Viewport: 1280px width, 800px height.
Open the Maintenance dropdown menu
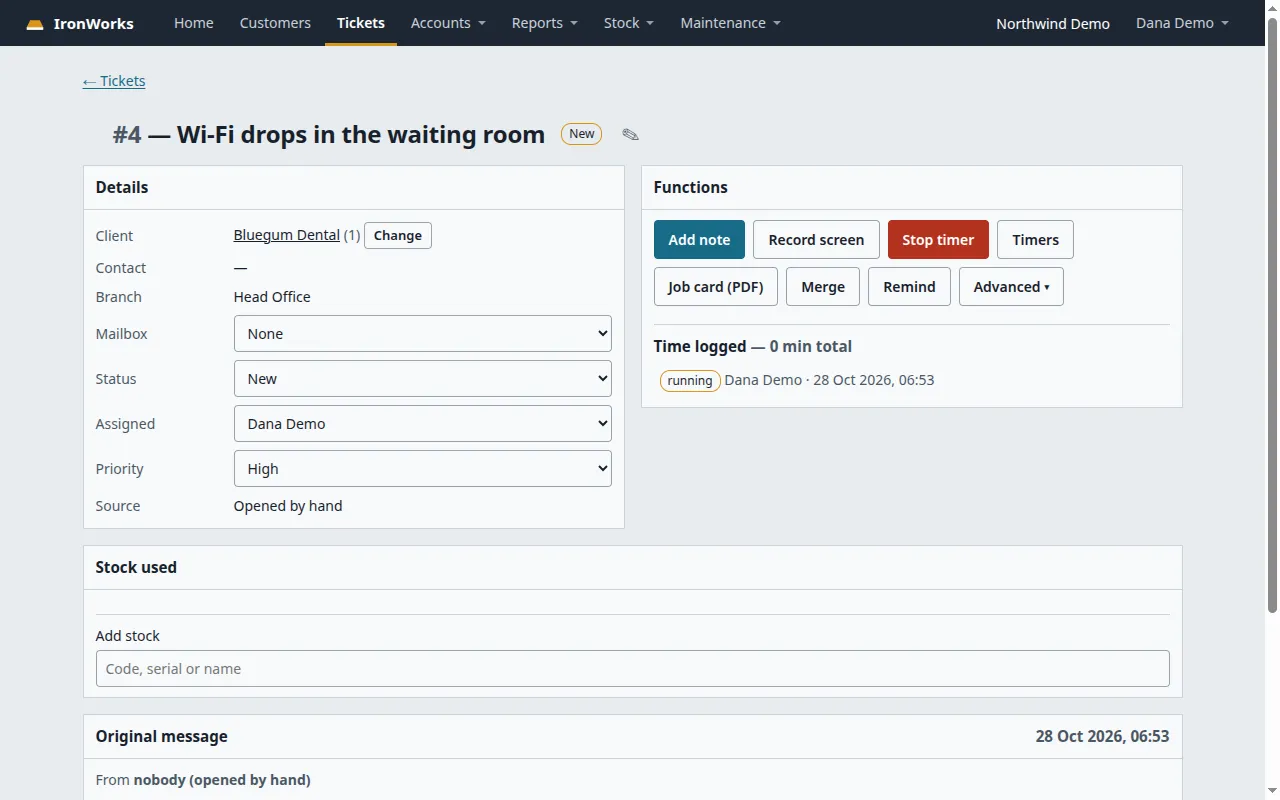coord(731,23)
